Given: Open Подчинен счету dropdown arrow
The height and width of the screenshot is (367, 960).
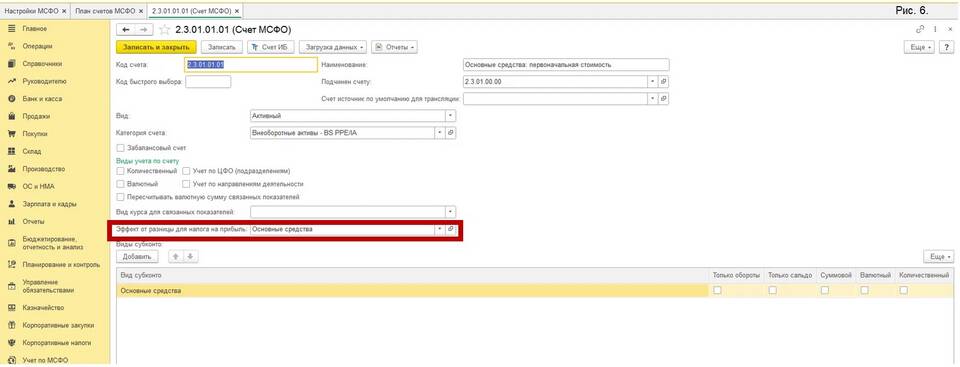Looking at the screenshot, I should [653, 81].
